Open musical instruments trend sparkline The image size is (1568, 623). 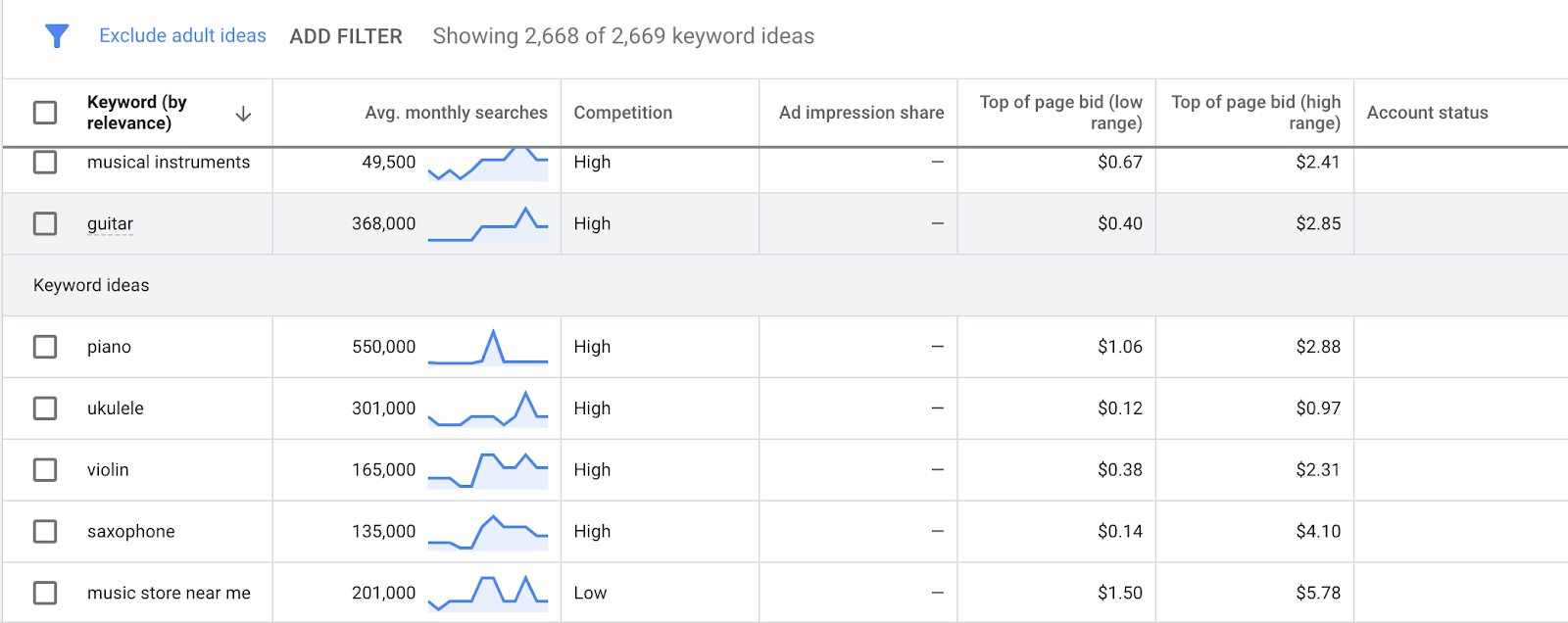coord(488,165)
